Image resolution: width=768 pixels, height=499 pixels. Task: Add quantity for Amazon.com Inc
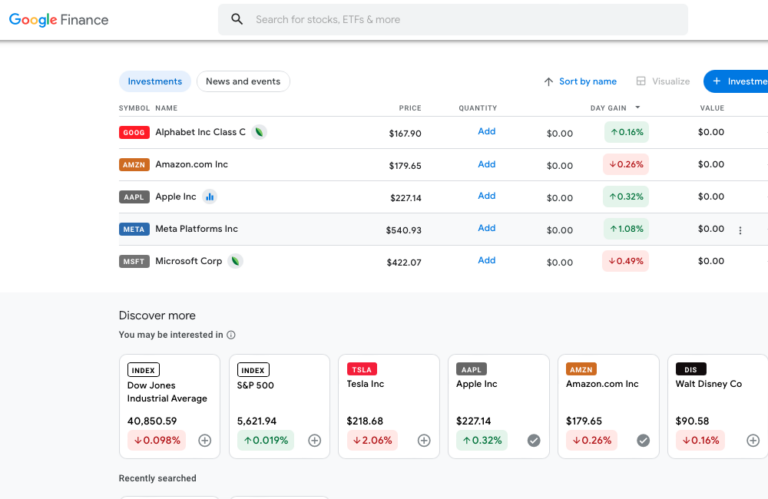coord(486,164)
